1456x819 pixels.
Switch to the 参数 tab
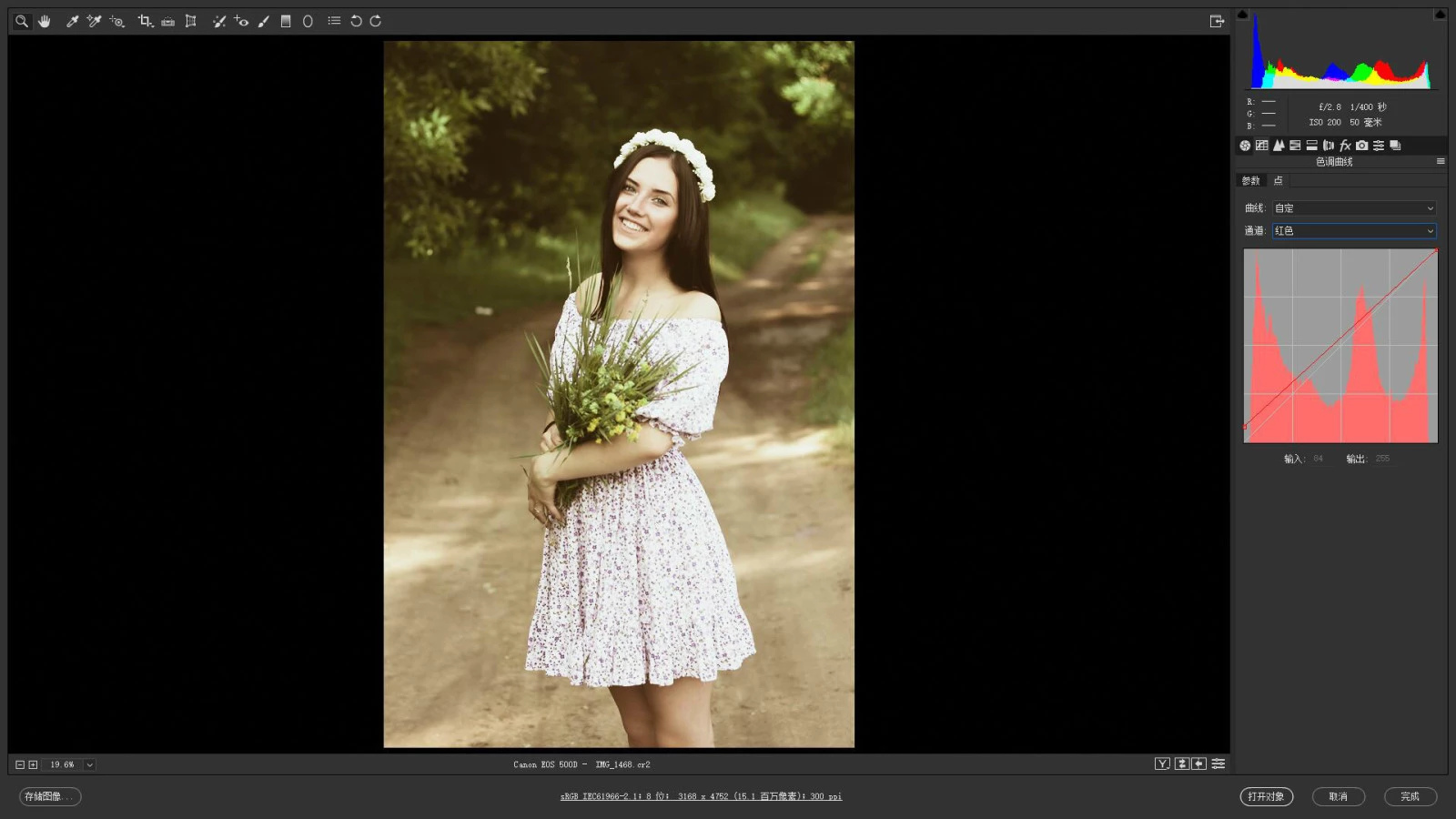tap(1251, 180)
